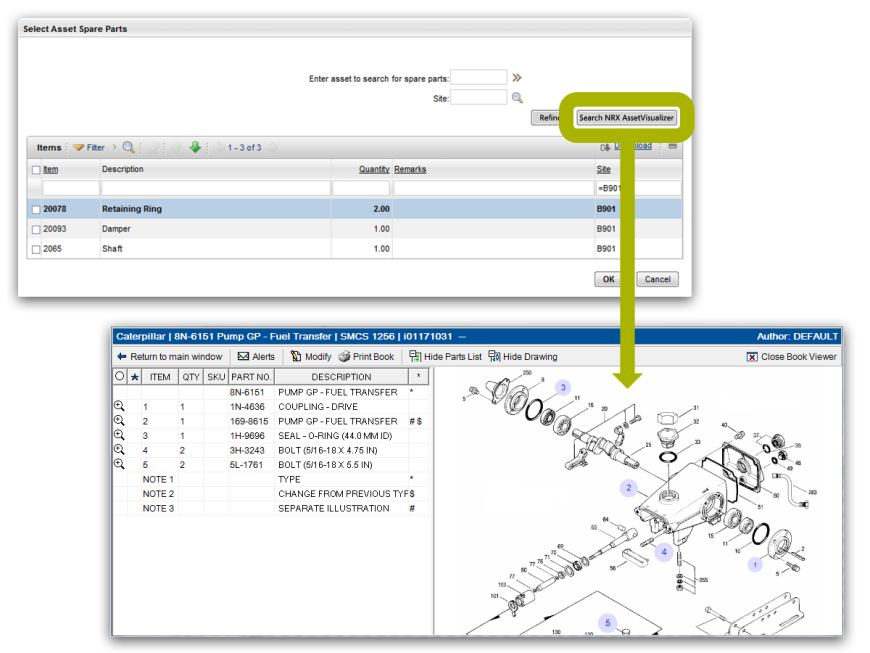Click the Cancel button
This screenshot has height=653, width=870.
[x=657, y=279]
